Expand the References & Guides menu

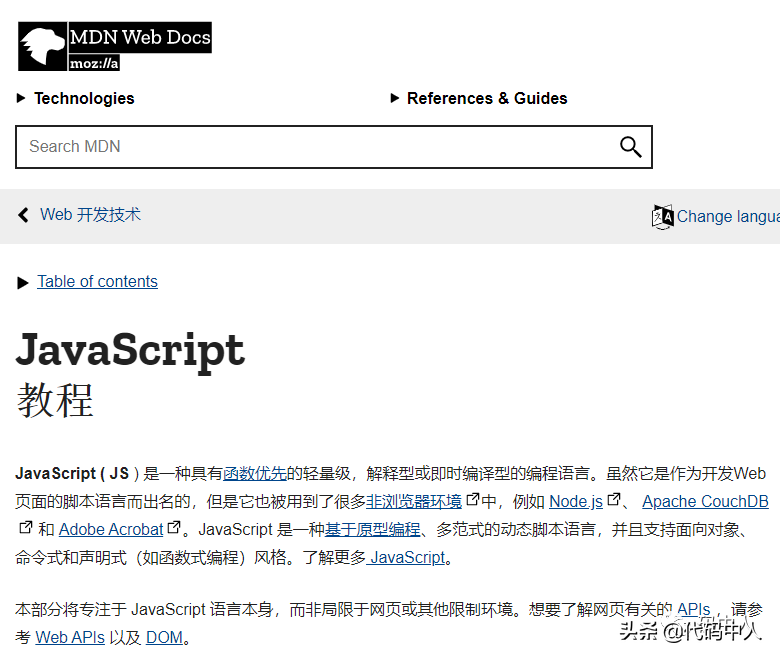[479, 98]
